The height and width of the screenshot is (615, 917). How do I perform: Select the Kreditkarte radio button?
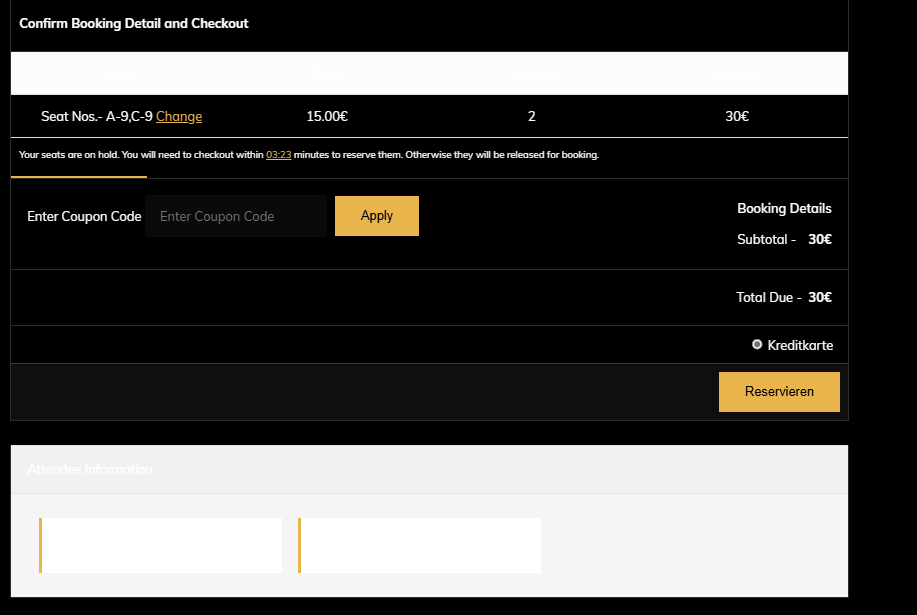pyautogui.click(x=757, y=344)
